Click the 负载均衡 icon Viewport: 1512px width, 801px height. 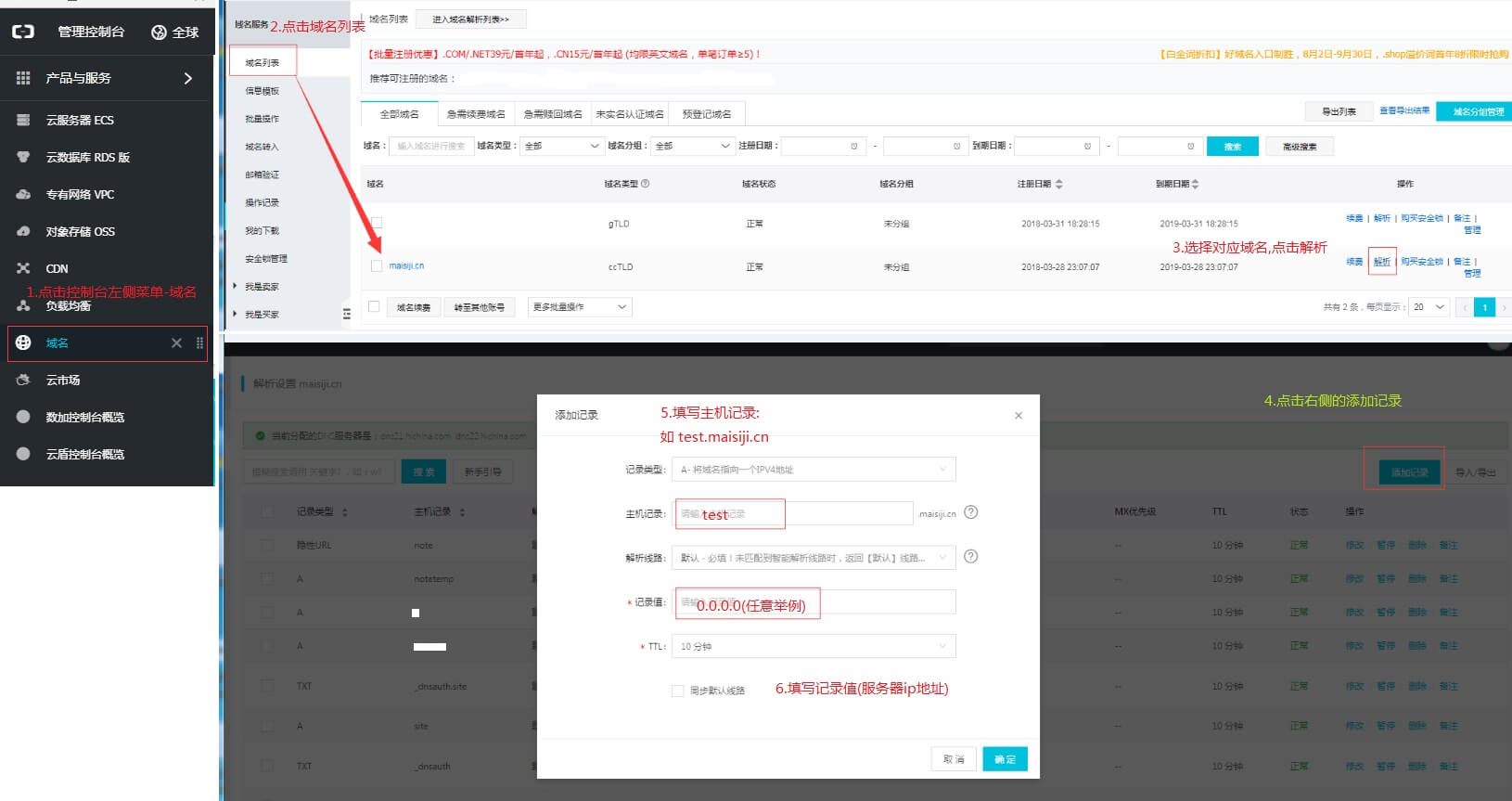(x=23, y=305)
